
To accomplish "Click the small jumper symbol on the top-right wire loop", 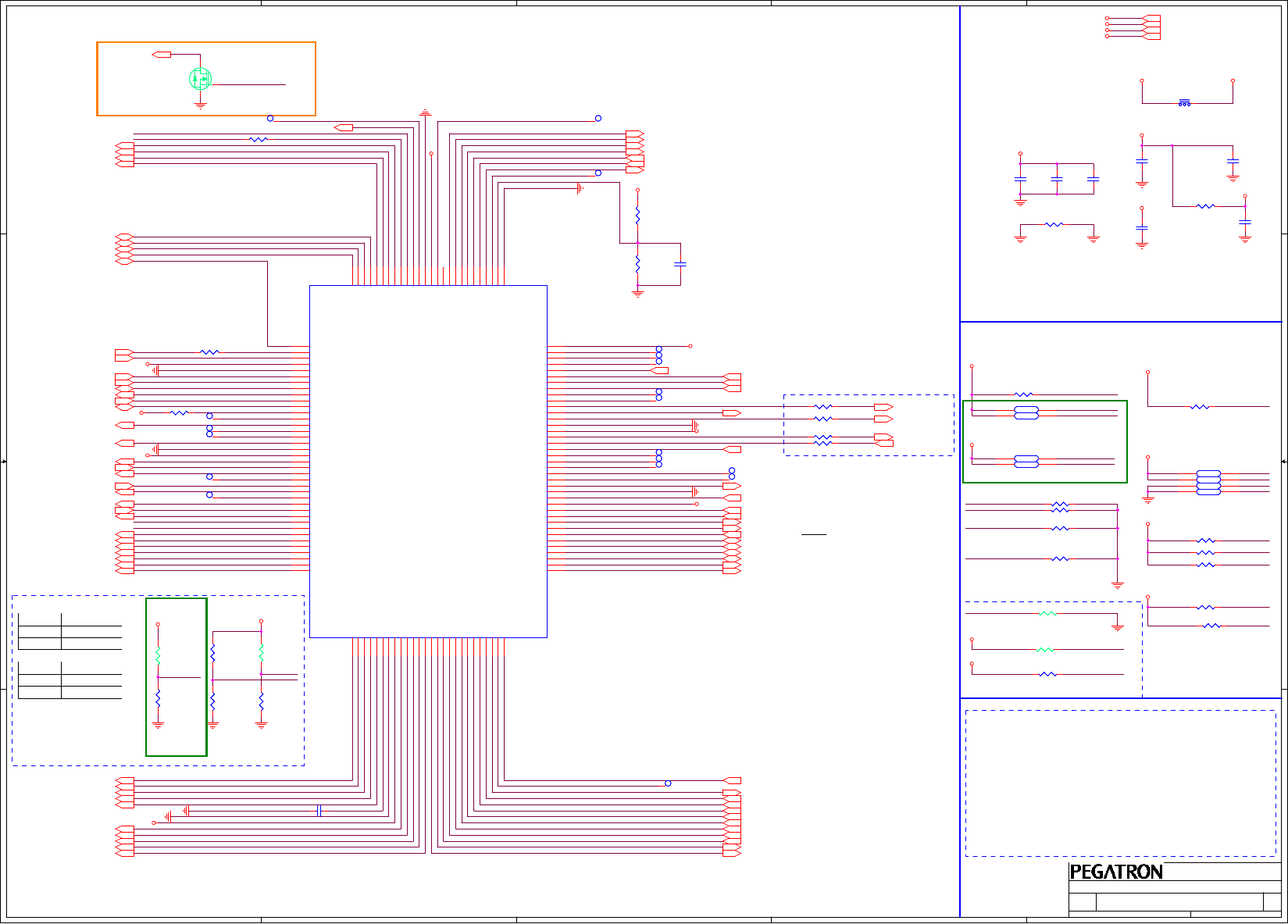I will pyautogui.click(x=1185, y=102).
